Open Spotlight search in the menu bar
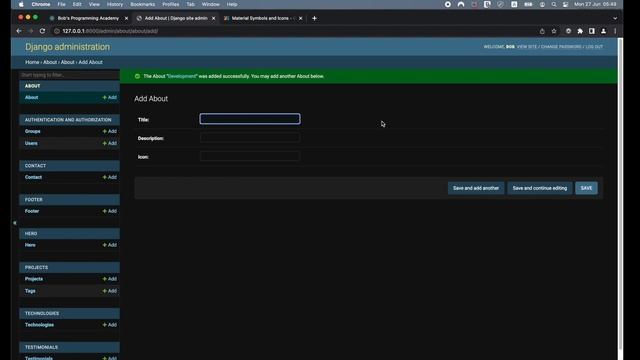640x360 pixels. 554,4
